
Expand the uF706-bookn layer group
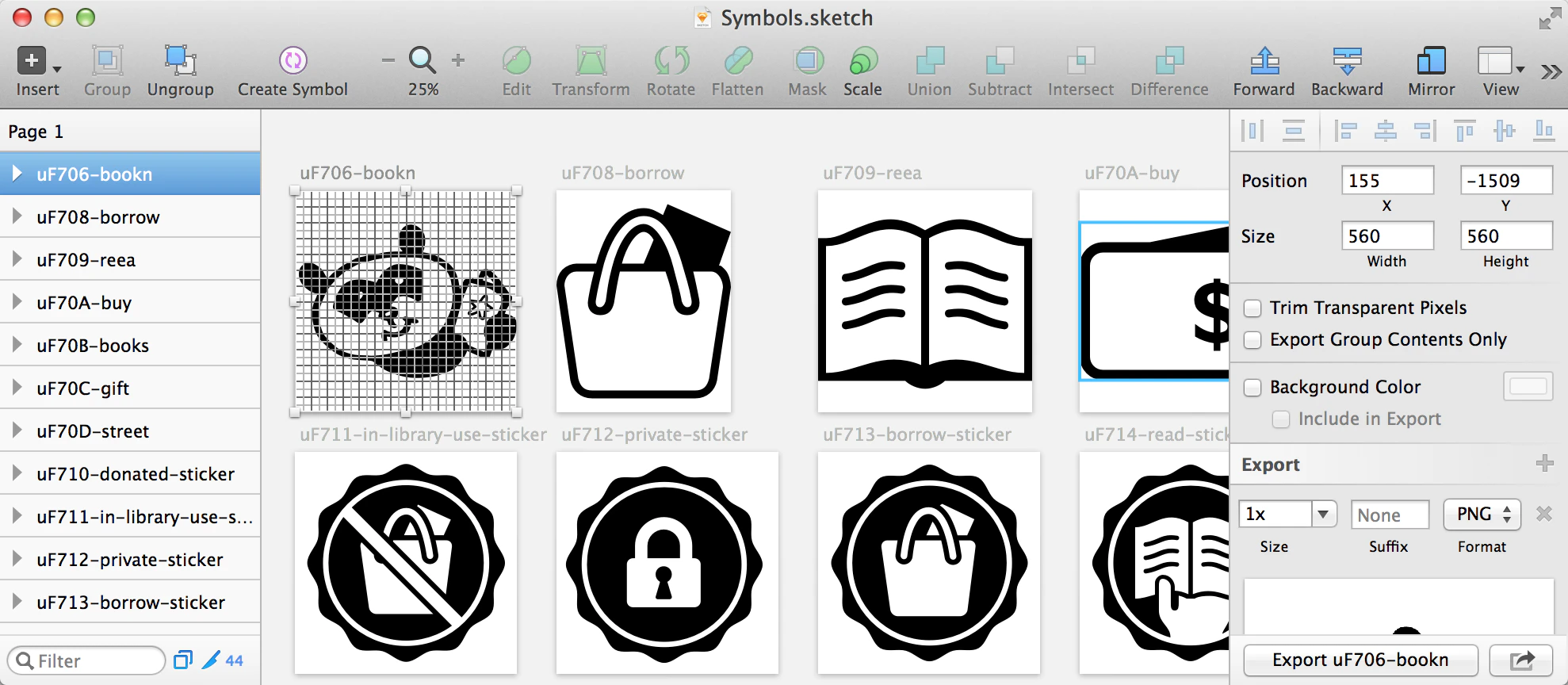pyautogui.click(x=16, y=174)
